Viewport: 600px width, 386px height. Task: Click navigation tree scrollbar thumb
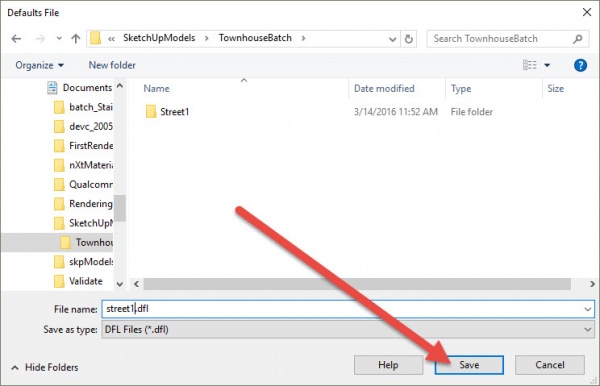(120, 208)
